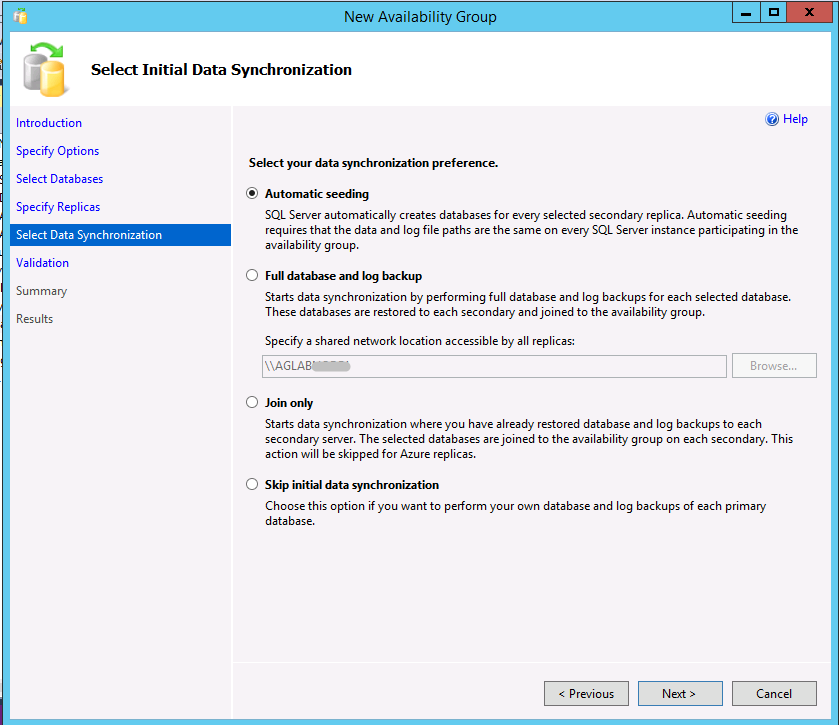Viewport: 839px width, 725px height.
Task: Click the database synchronization wizard header icon
Action: [x=41, y=68]
